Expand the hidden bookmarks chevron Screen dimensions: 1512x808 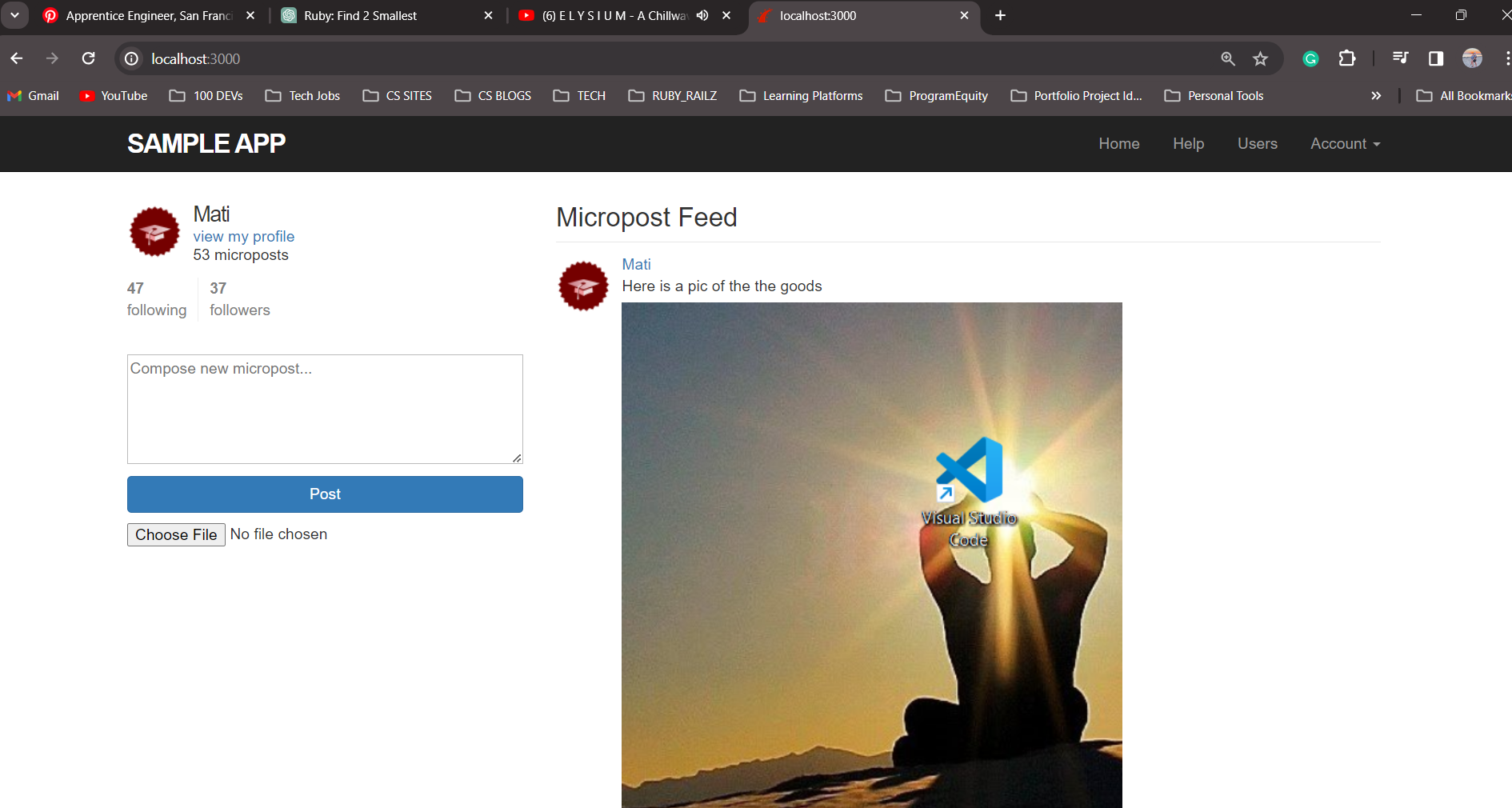[x=1376, y=95]
